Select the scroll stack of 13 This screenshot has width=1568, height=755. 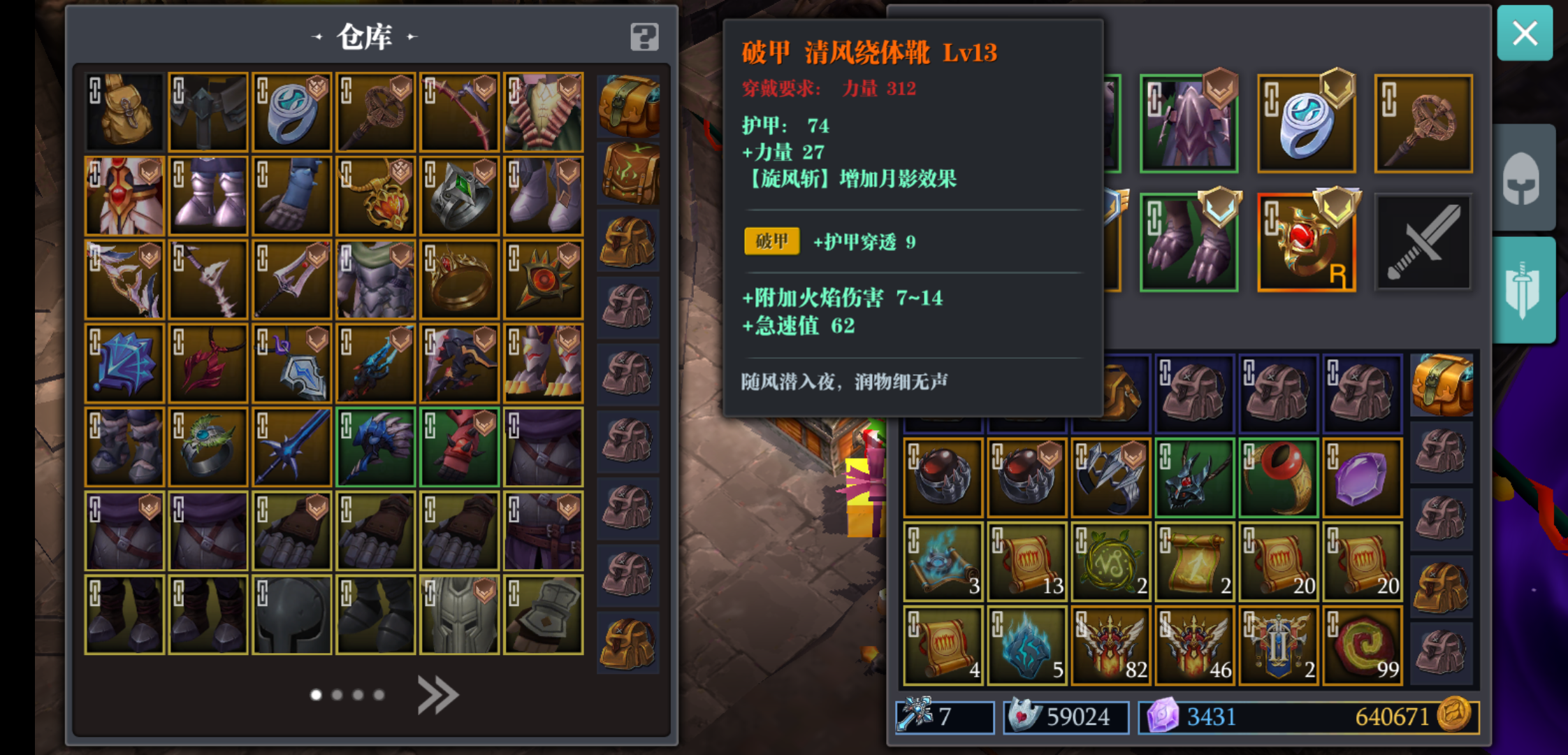click(x=1026, y=562)
